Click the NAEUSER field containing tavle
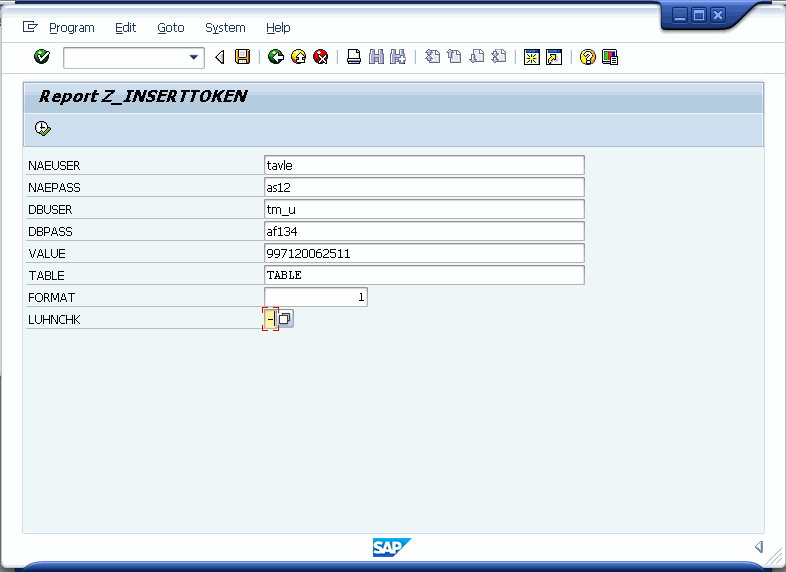Screen dimensions: 786x572 pos(424,165)
